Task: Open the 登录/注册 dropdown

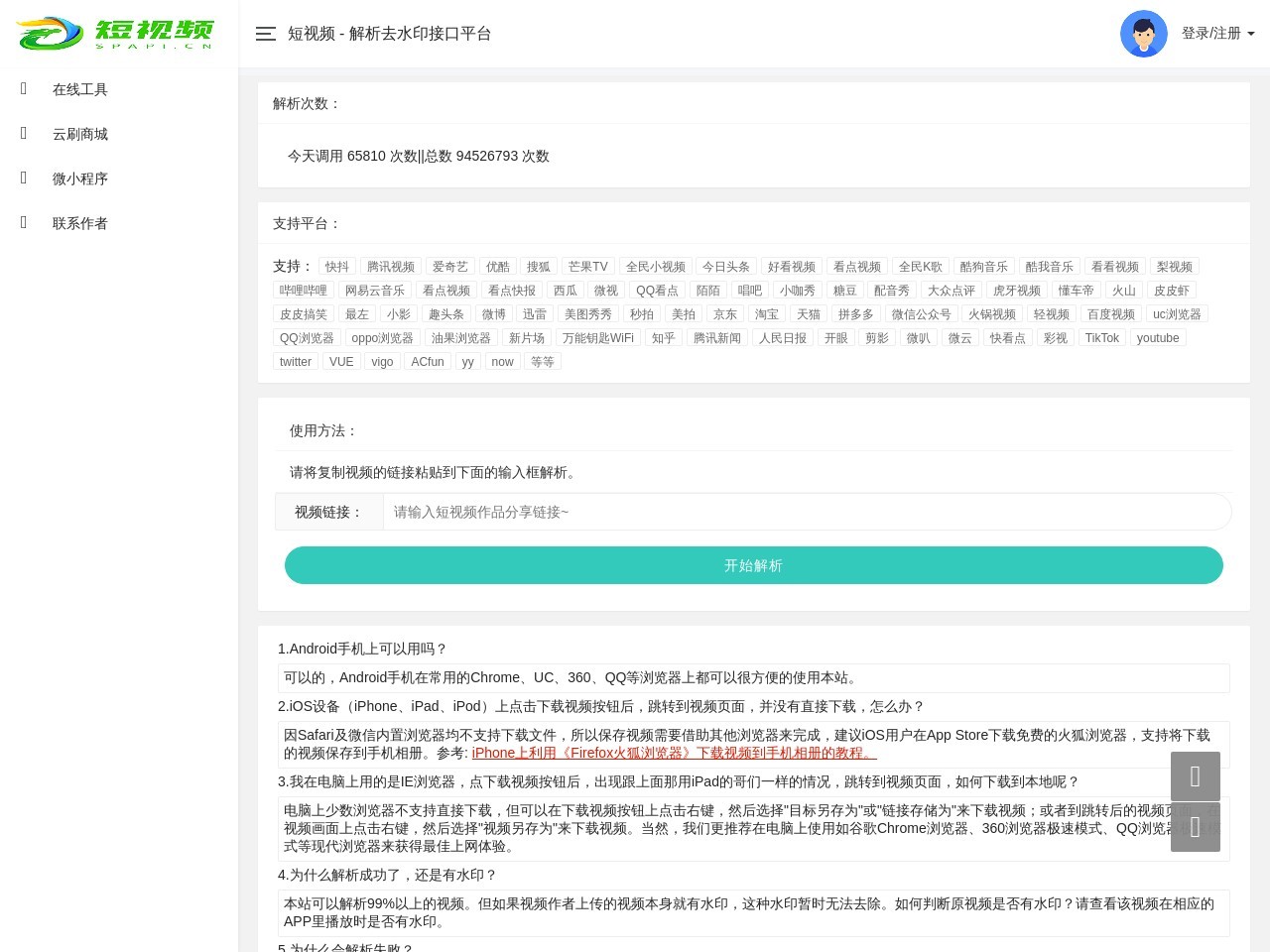Action: pos(1217,34)
